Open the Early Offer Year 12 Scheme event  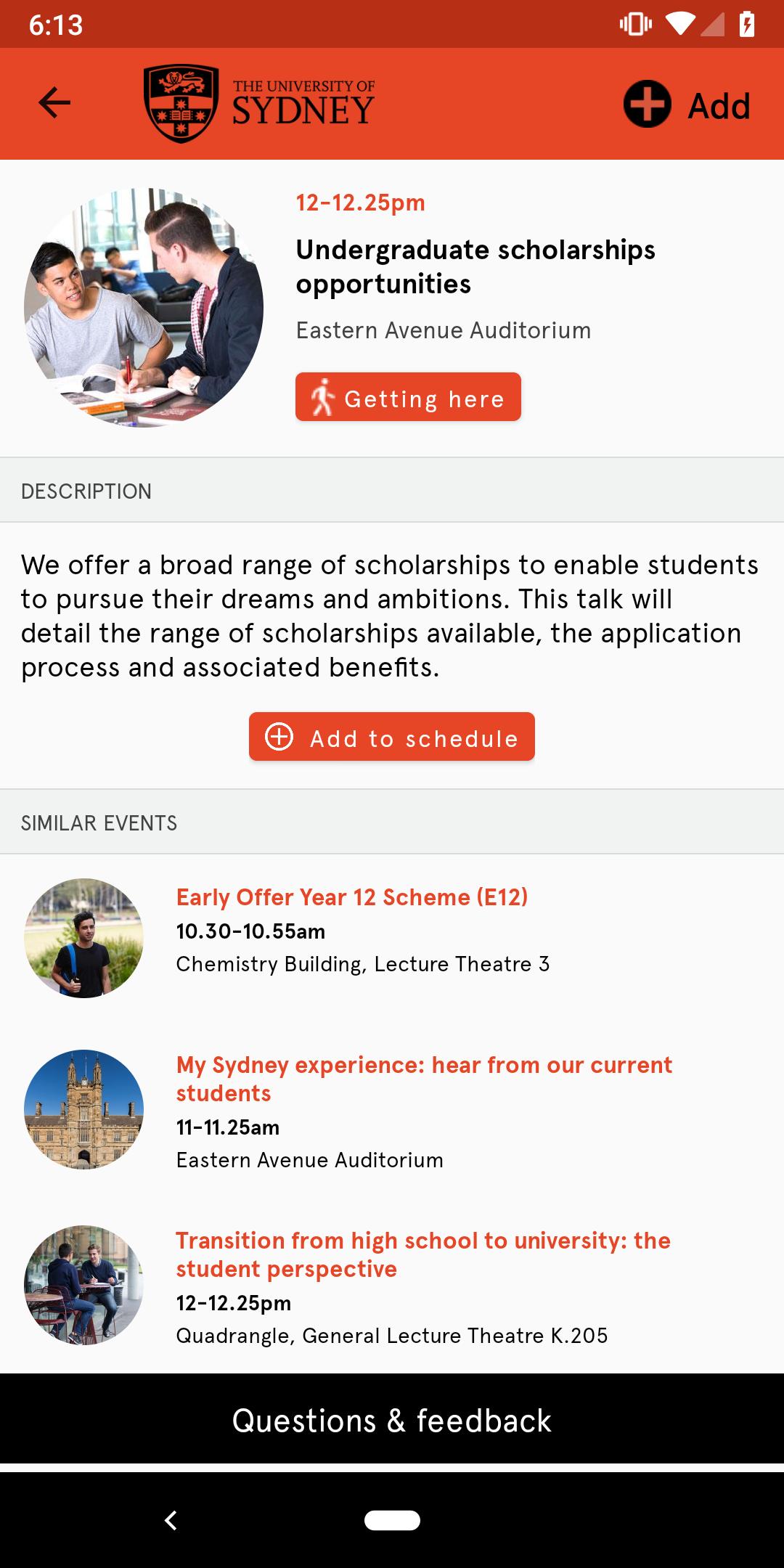[x=352, y=897]
